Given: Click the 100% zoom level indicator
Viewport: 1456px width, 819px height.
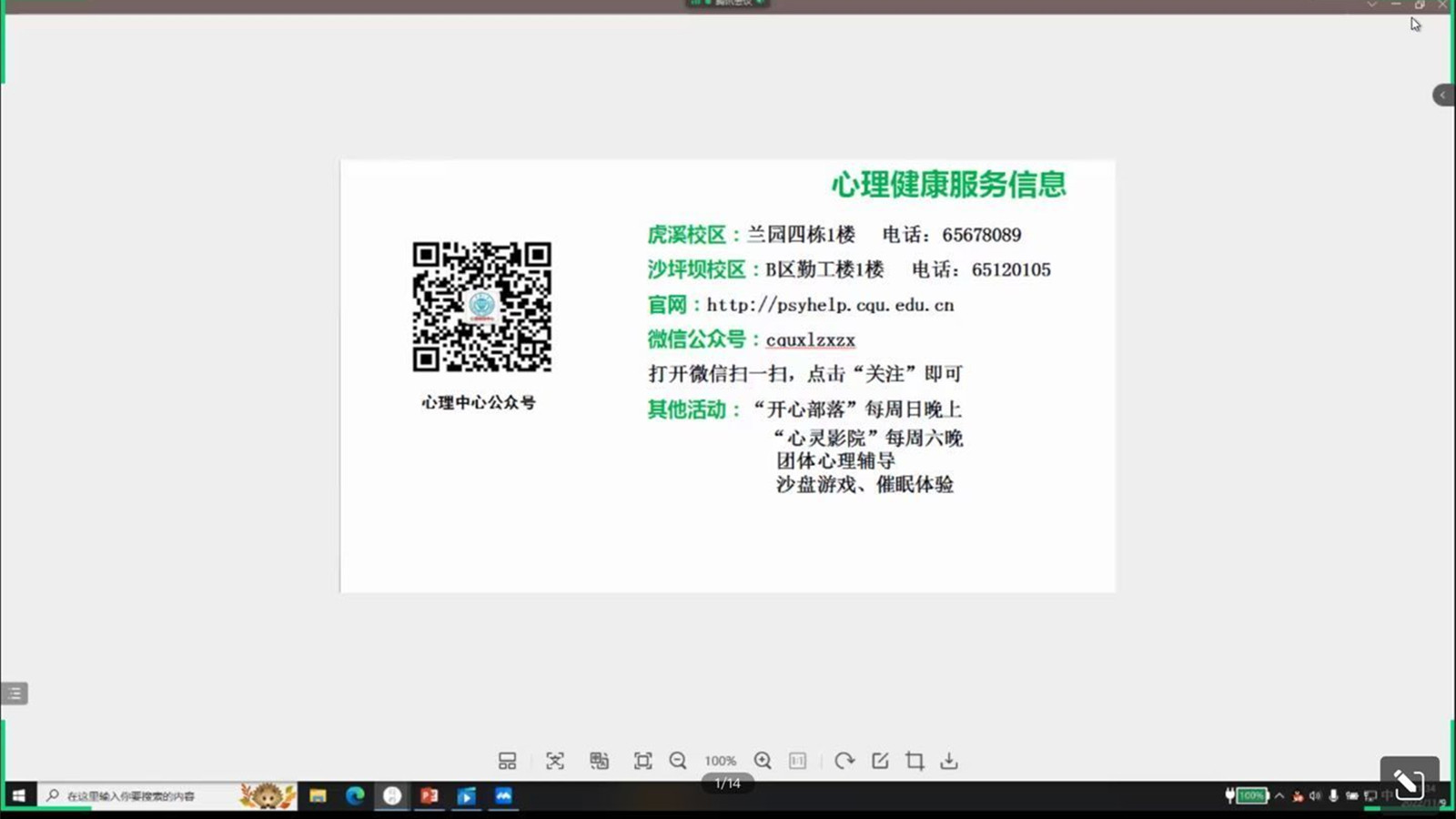Looking at the screenshot, I should point(720,761).
